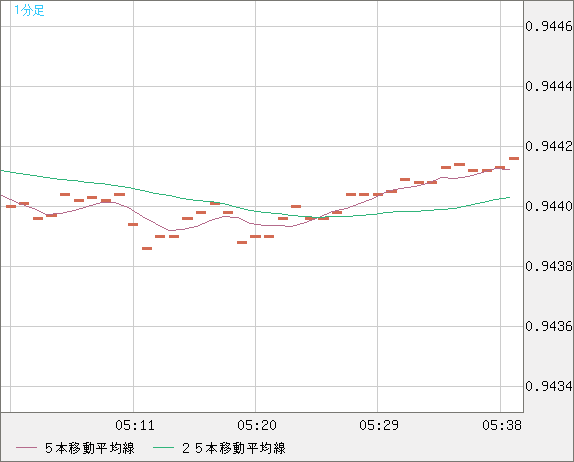Click the purple moving average line's right end
574x462 pixels.
508,169
